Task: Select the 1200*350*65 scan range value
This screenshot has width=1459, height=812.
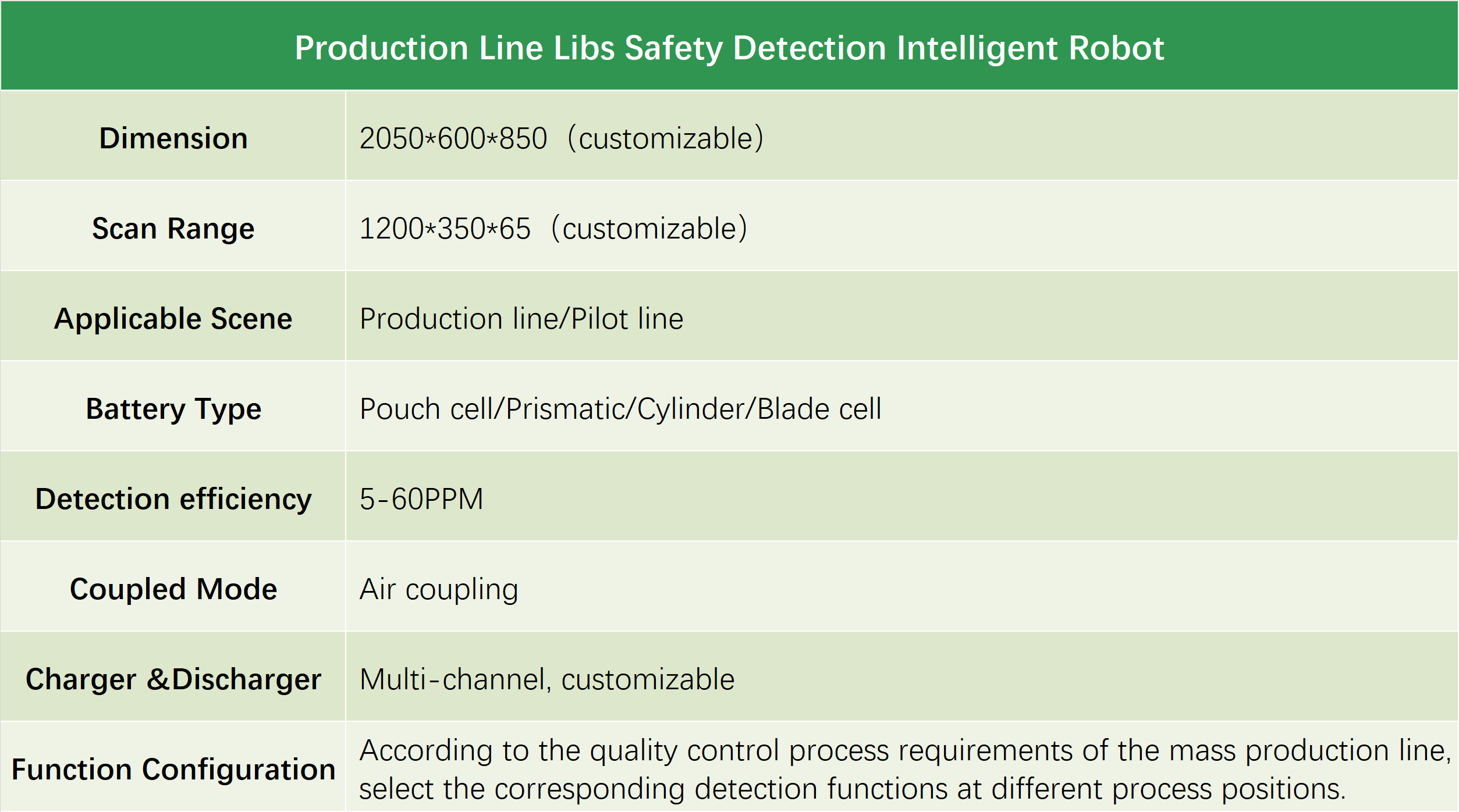Action: pos(445,229)
